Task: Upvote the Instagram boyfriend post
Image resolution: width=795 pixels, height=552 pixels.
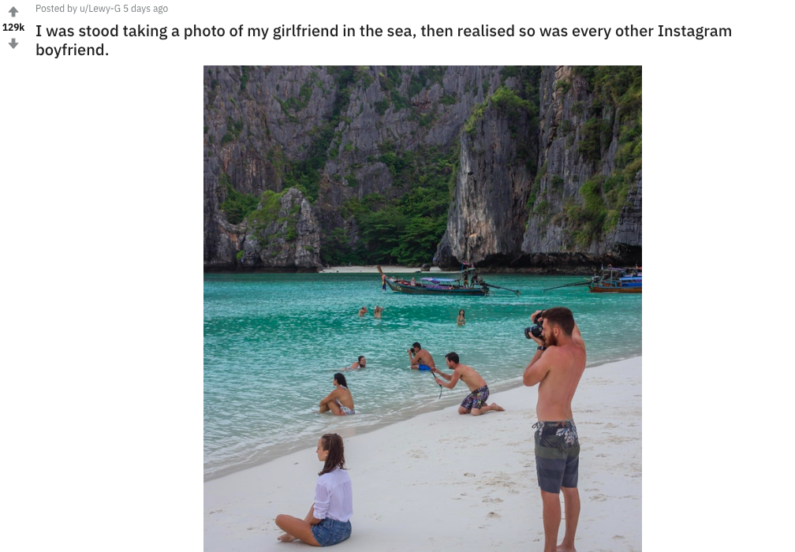Action: pos(13,11)
